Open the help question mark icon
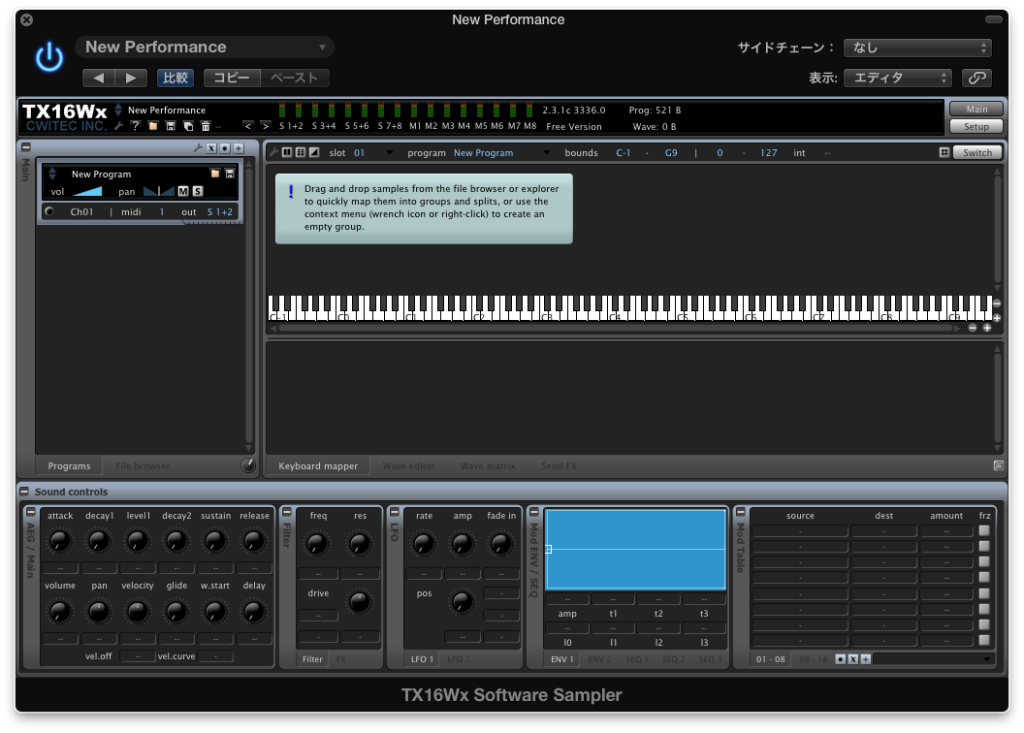The image size is (1024, 733). (x=136, y=126)
